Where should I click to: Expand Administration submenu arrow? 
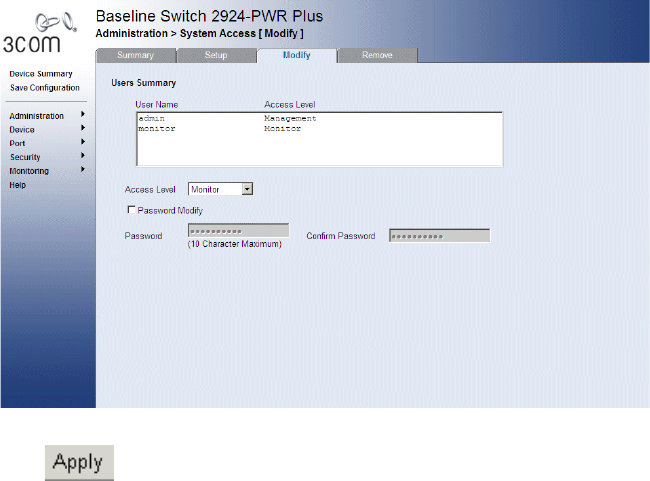click(x=83, y=114)
